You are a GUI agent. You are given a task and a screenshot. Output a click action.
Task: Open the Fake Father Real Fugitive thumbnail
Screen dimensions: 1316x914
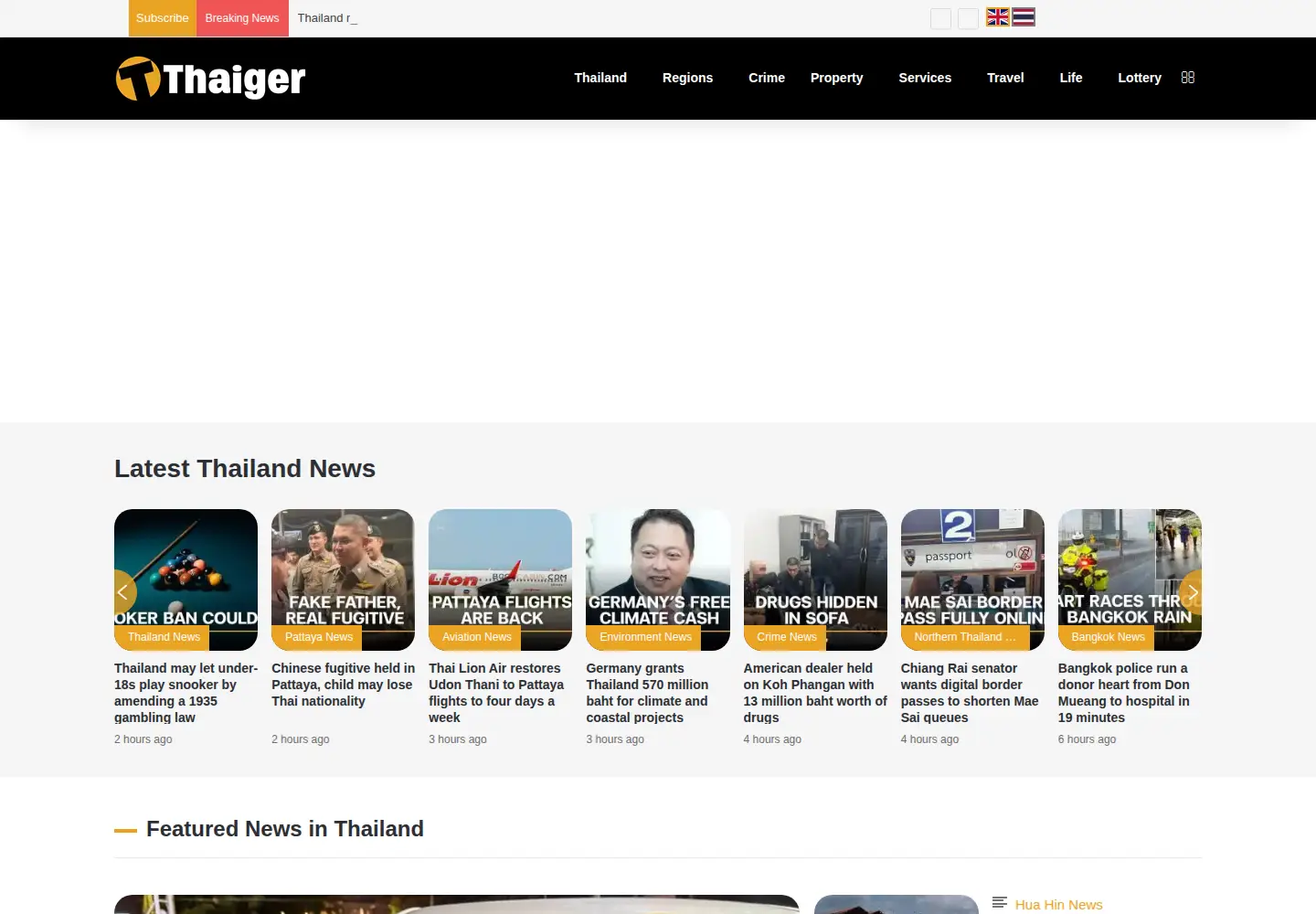343,579
